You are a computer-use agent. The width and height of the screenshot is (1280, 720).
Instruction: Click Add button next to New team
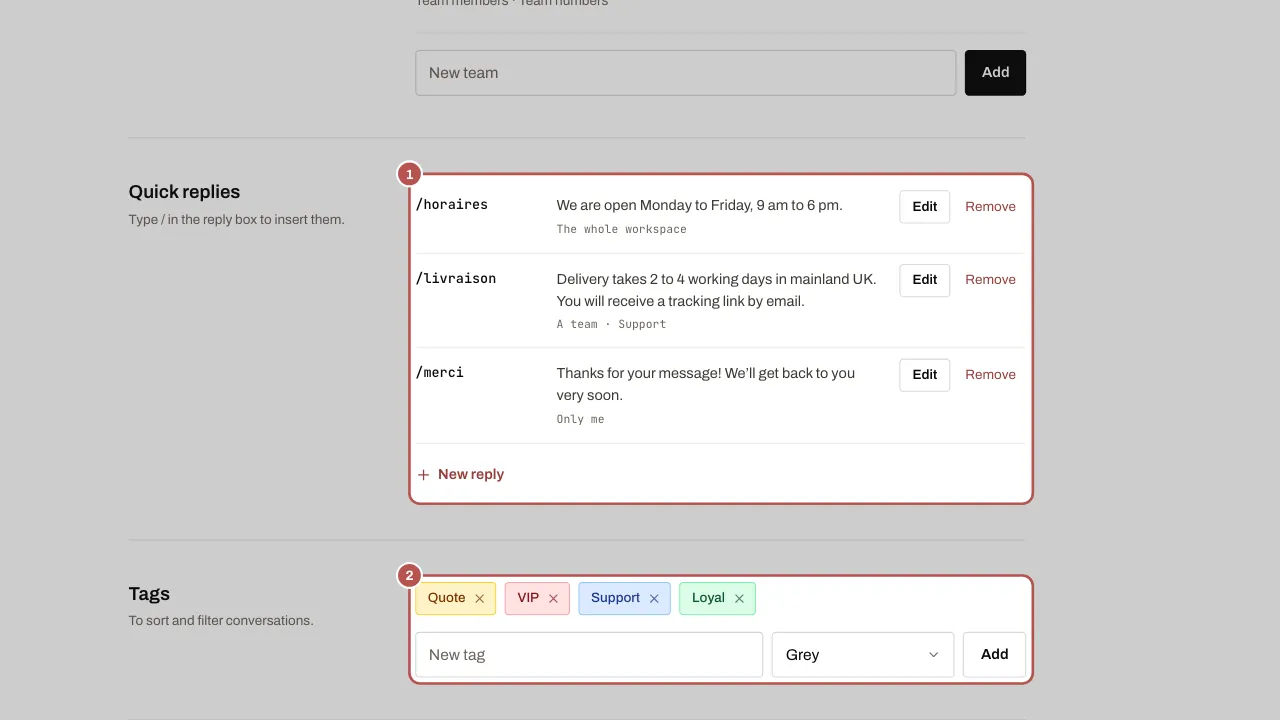pos(995,73)
